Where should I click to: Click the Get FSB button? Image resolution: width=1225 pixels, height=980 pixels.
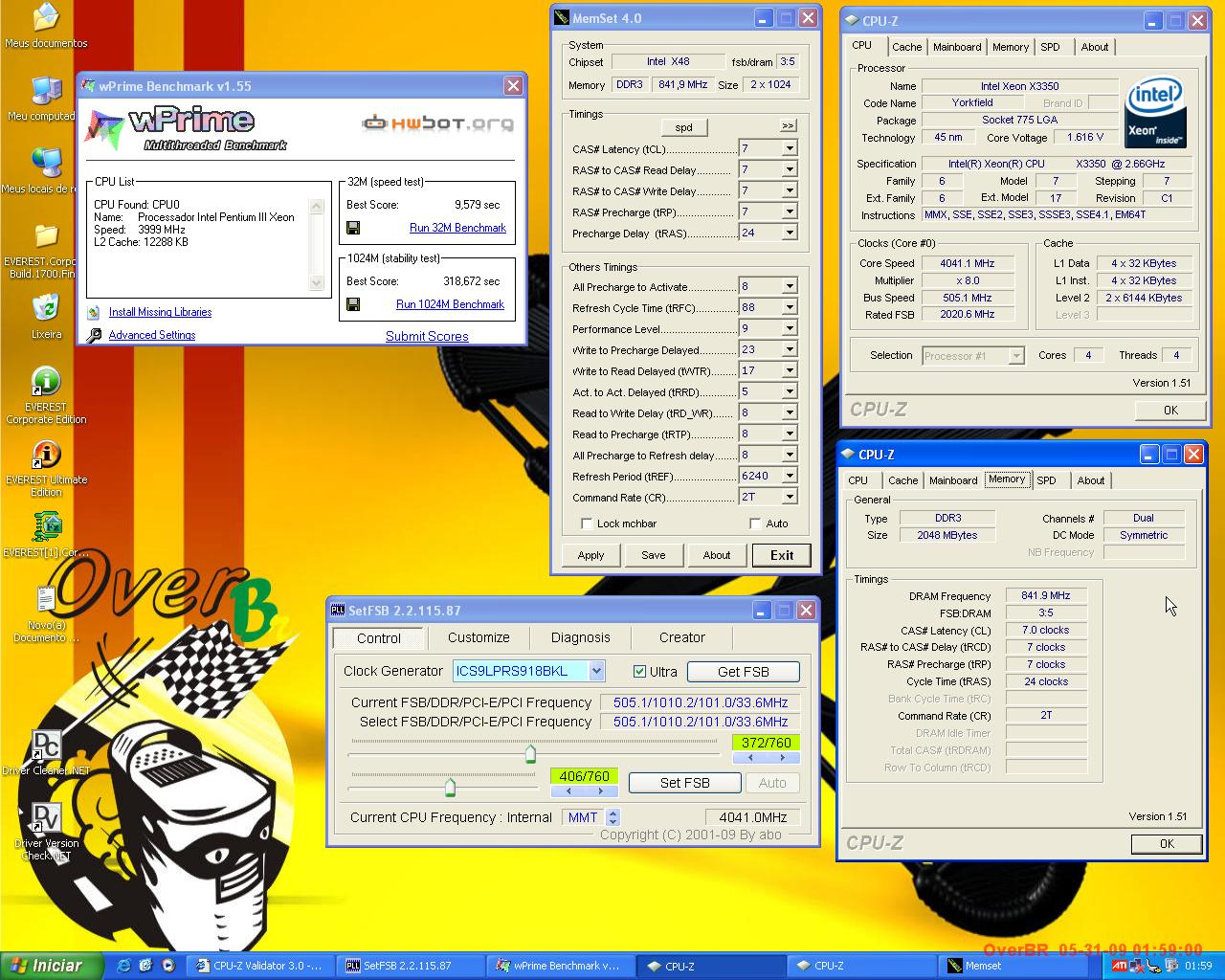tap(744, 672)
